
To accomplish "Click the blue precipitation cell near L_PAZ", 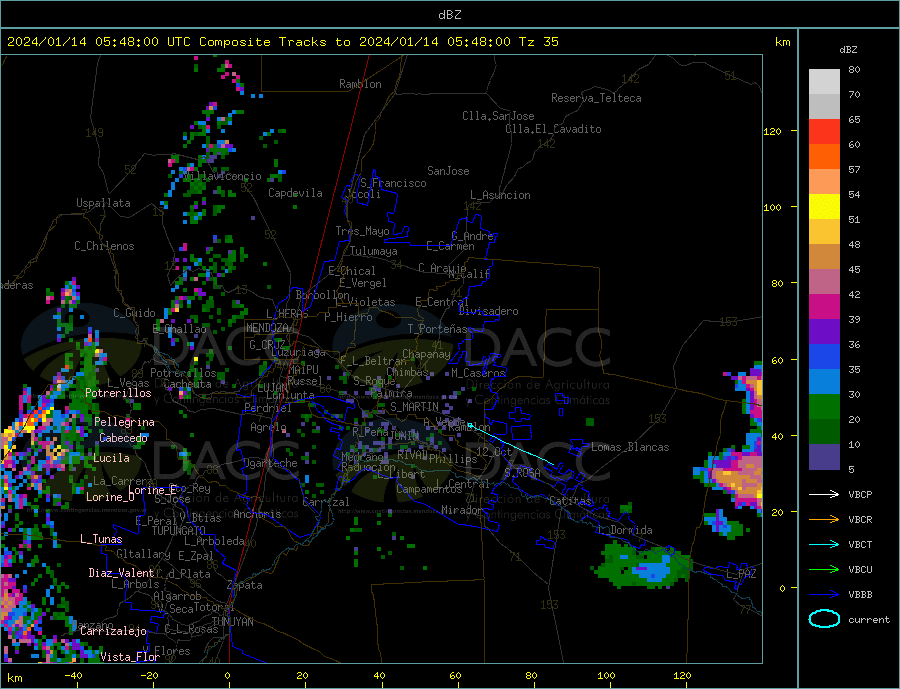I will 651,571.
